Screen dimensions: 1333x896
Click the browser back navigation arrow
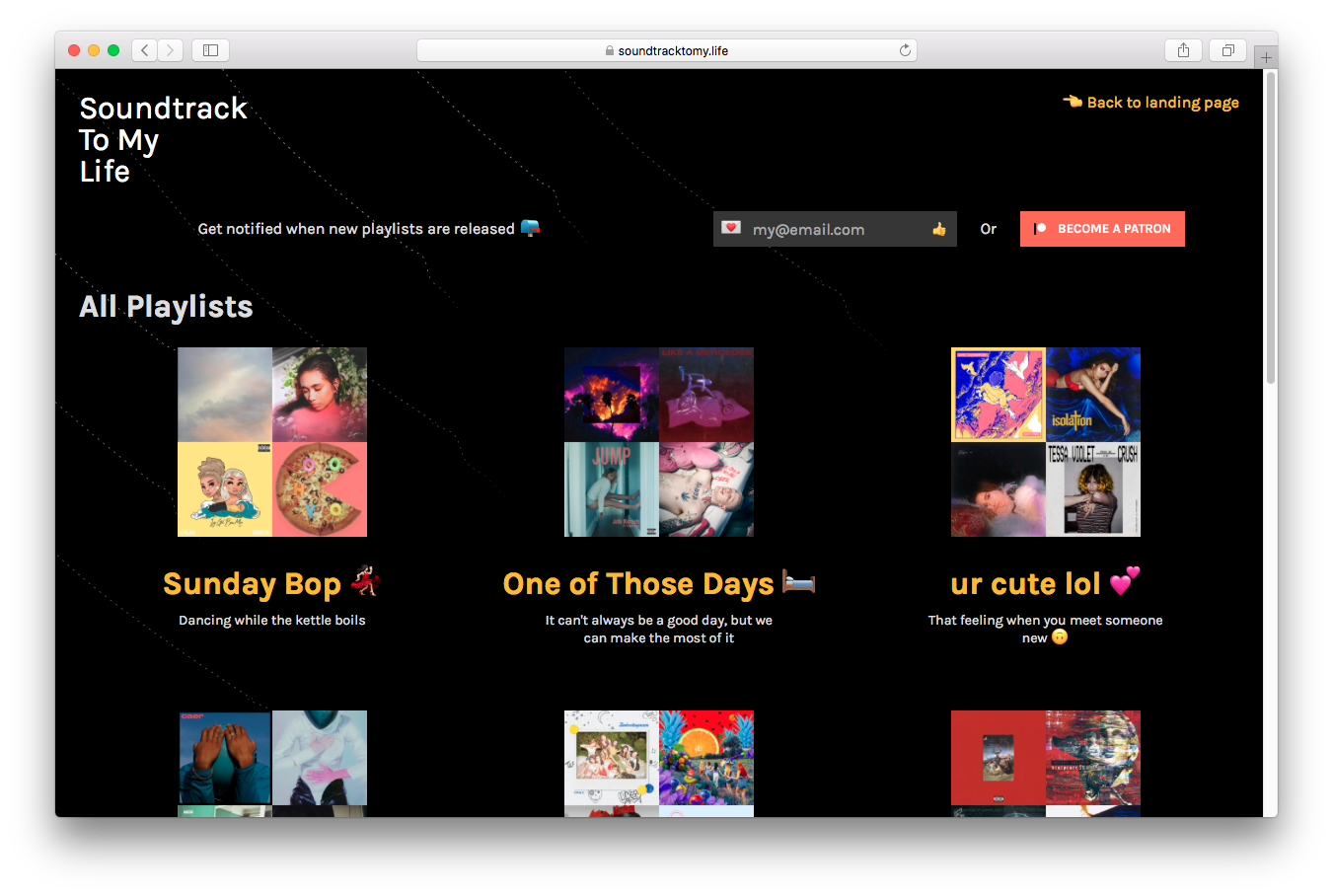(144, 50)
